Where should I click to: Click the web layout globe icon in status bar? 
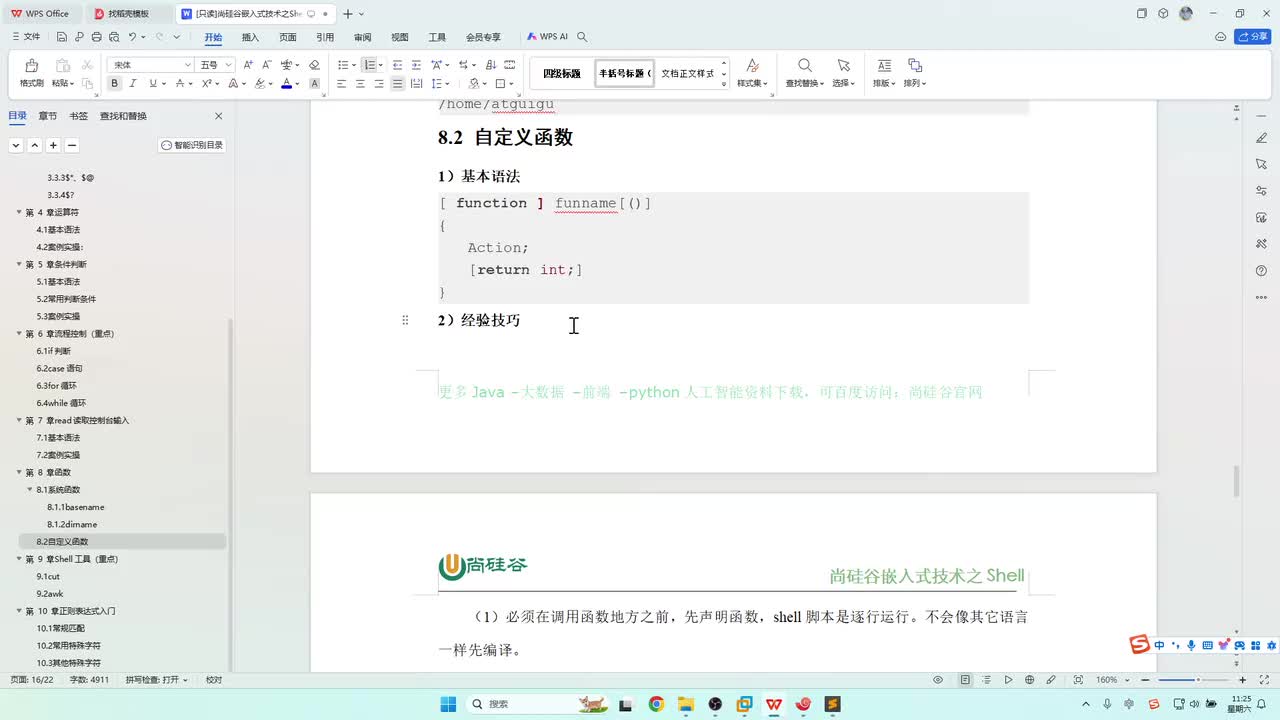1029,680
